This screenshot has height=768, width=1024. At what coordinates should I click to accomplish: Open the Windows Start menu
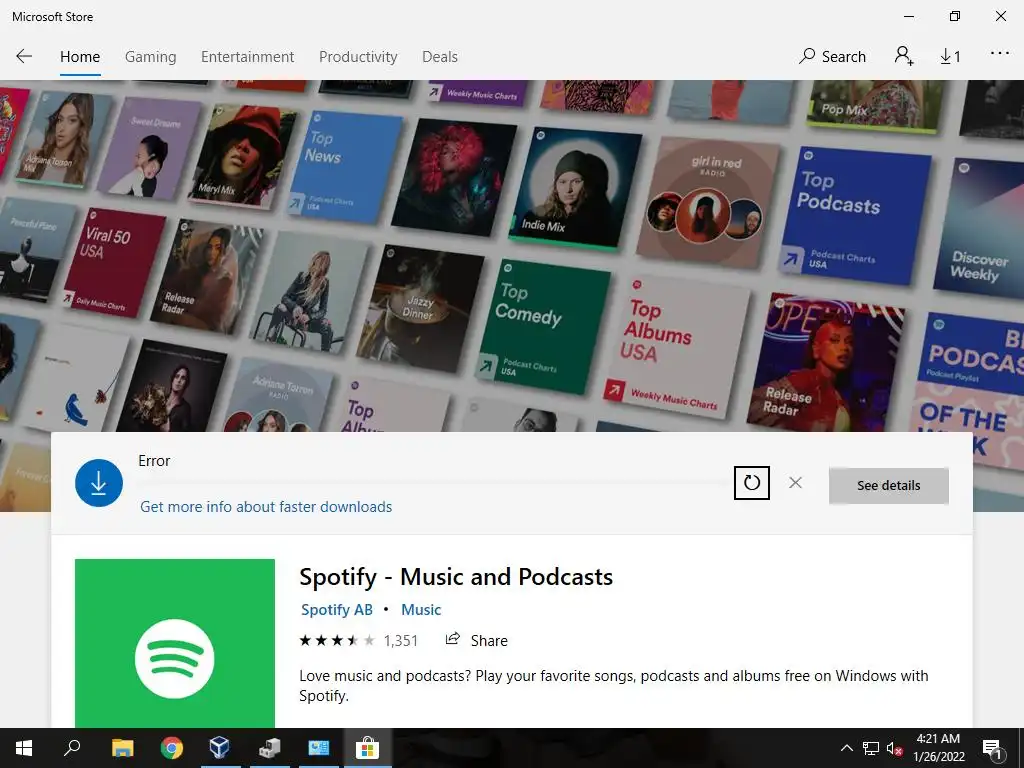coord(24,748)
